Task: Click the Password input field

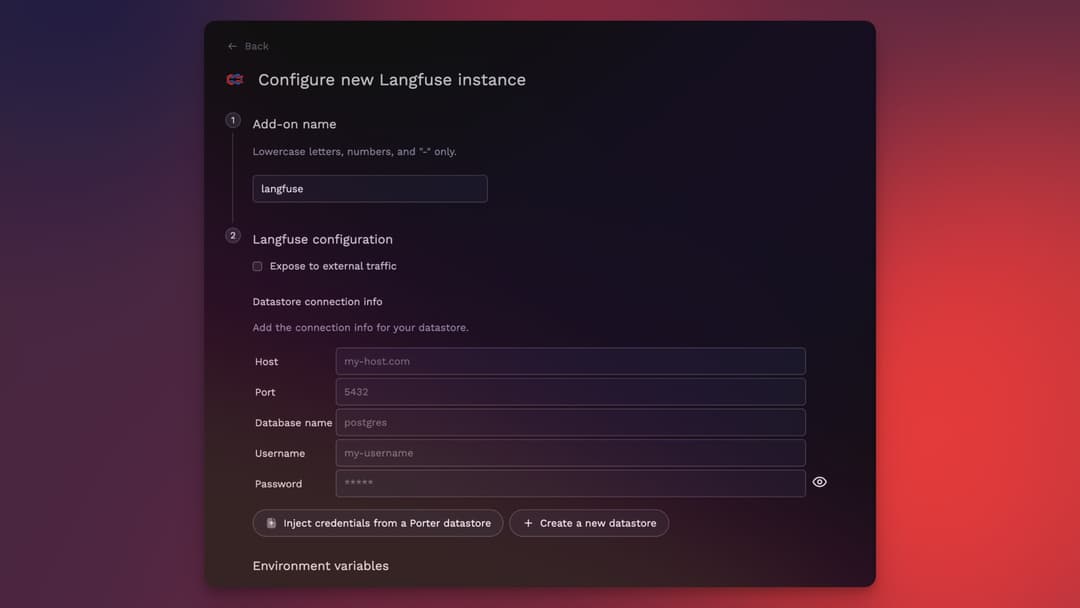Action: (x=570, y=483)
